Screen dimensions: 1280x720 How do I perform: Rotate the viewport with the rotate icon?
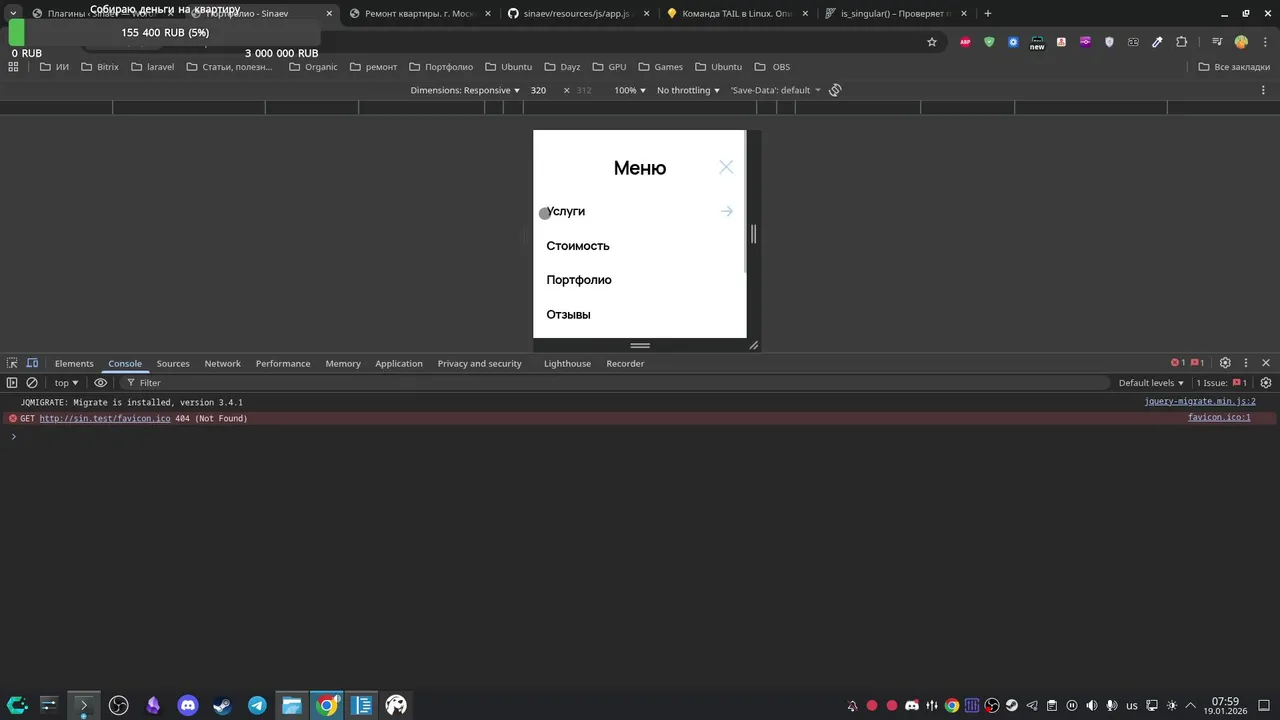(x=835, y=90)
